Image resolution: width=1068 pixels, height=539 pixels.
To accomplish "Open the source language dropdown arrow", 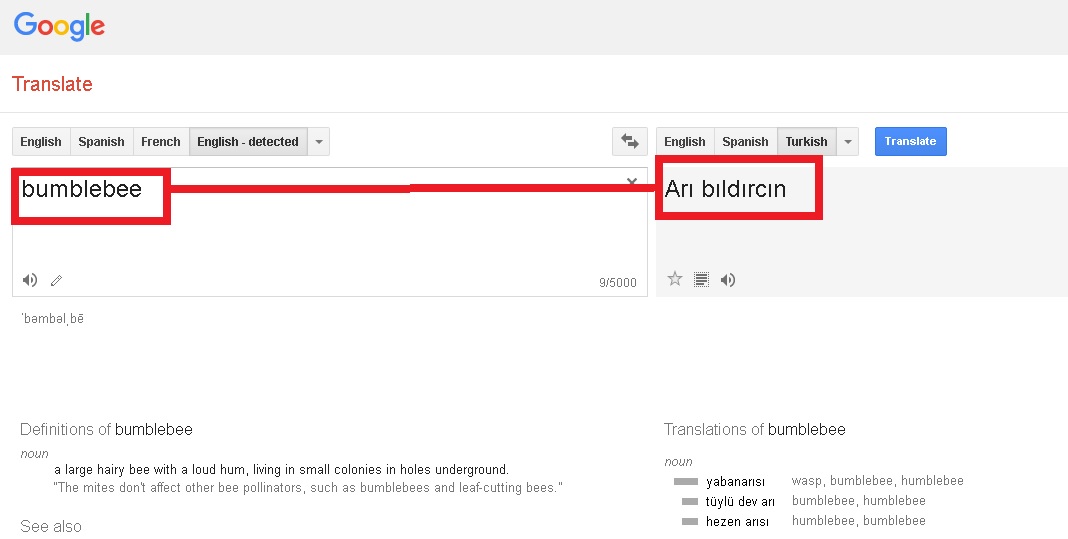I will (318, 142).
